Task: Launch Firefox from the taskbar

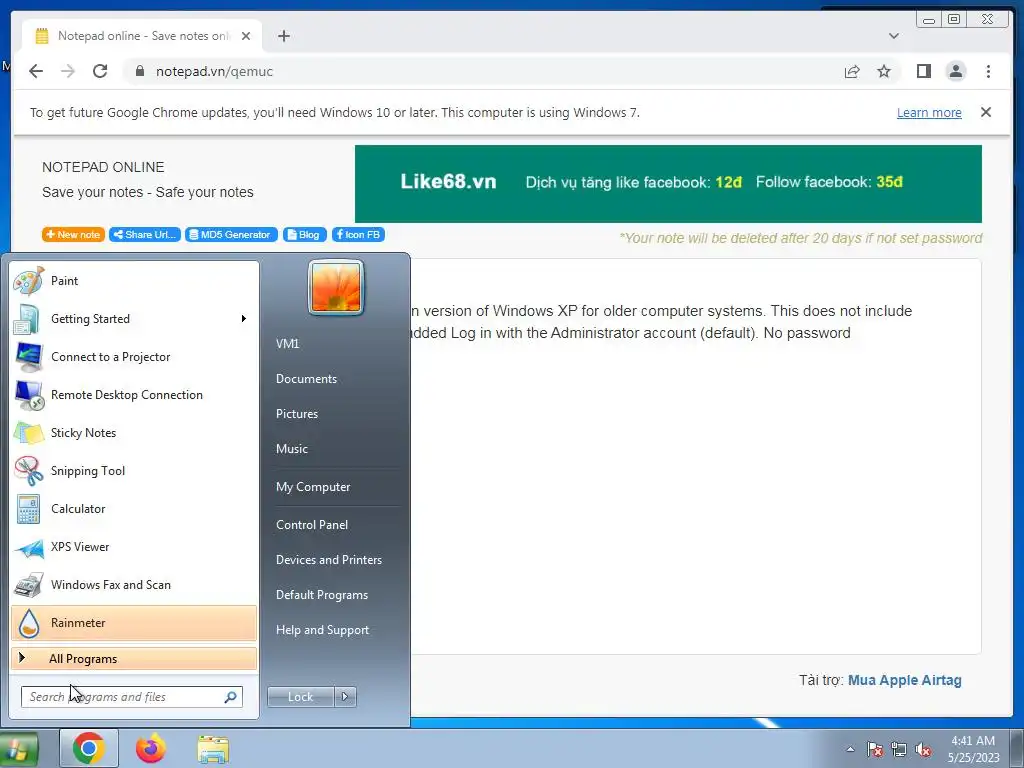Action: pos(151,748)
